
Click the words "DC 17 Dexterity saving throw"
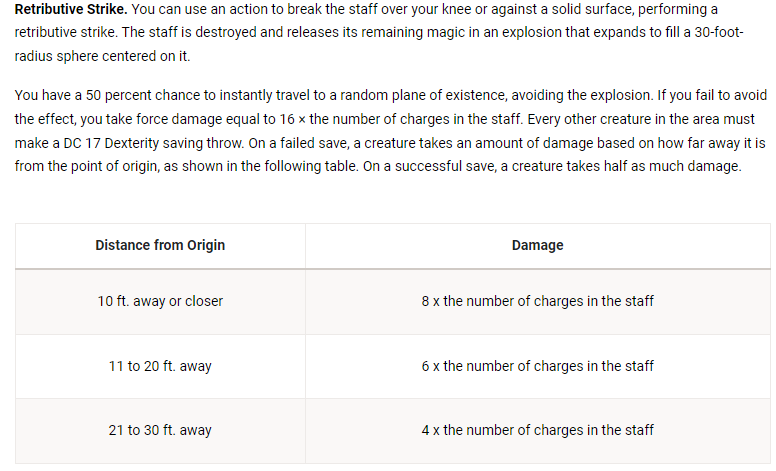tap(156, 143)
